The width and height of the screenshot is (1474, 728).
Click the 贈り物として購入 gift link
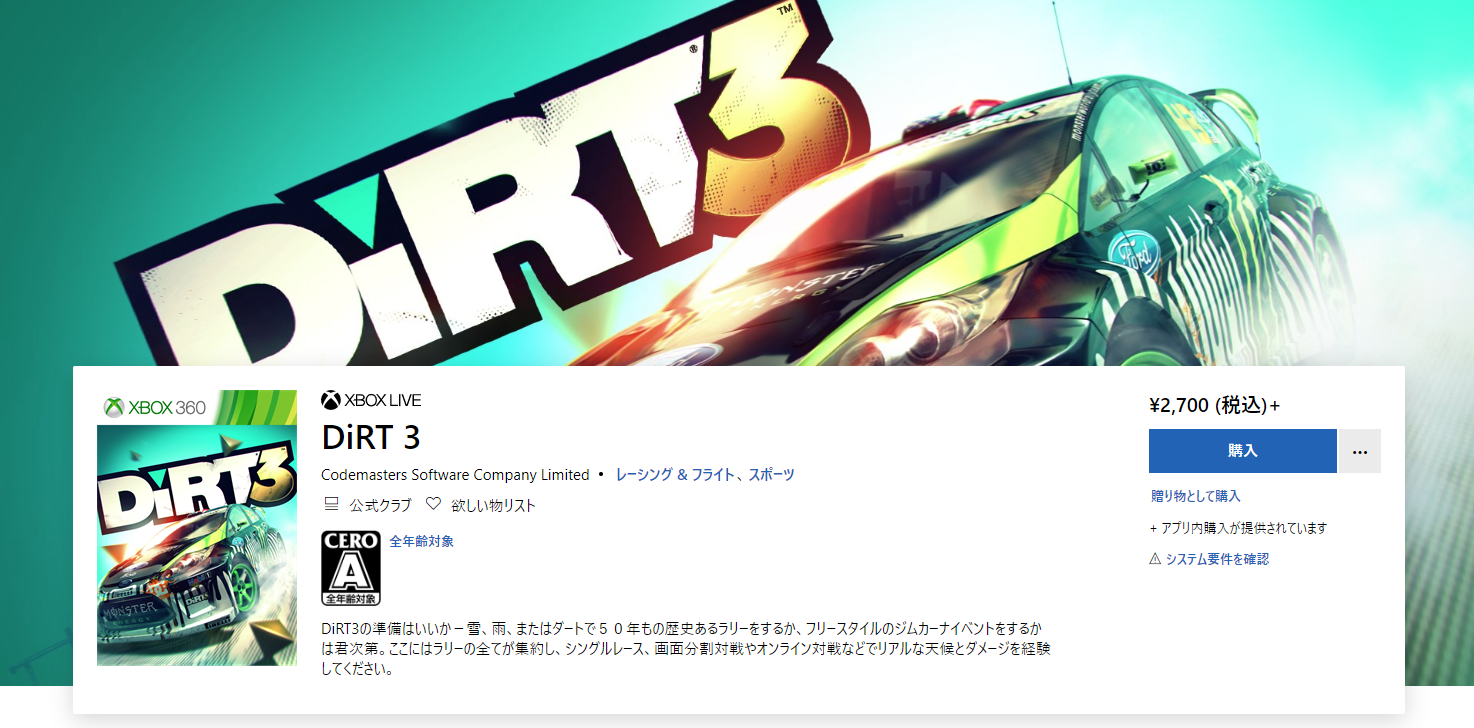(x=1195, y=496)
